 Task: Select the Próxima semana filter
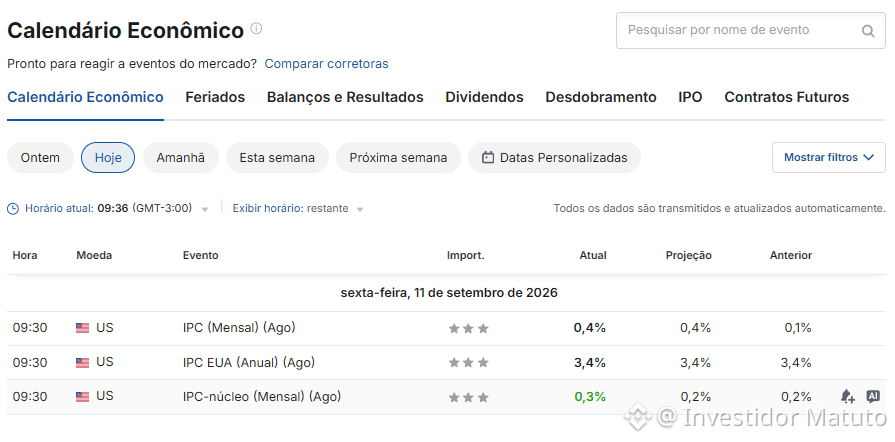click(x=398, y=158)
